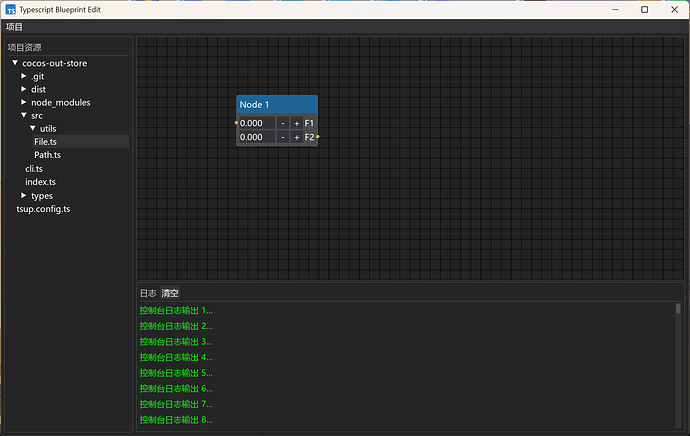Click the 日志 log label
The width and height of the screenshot is (690, 436).
(148, 293)
